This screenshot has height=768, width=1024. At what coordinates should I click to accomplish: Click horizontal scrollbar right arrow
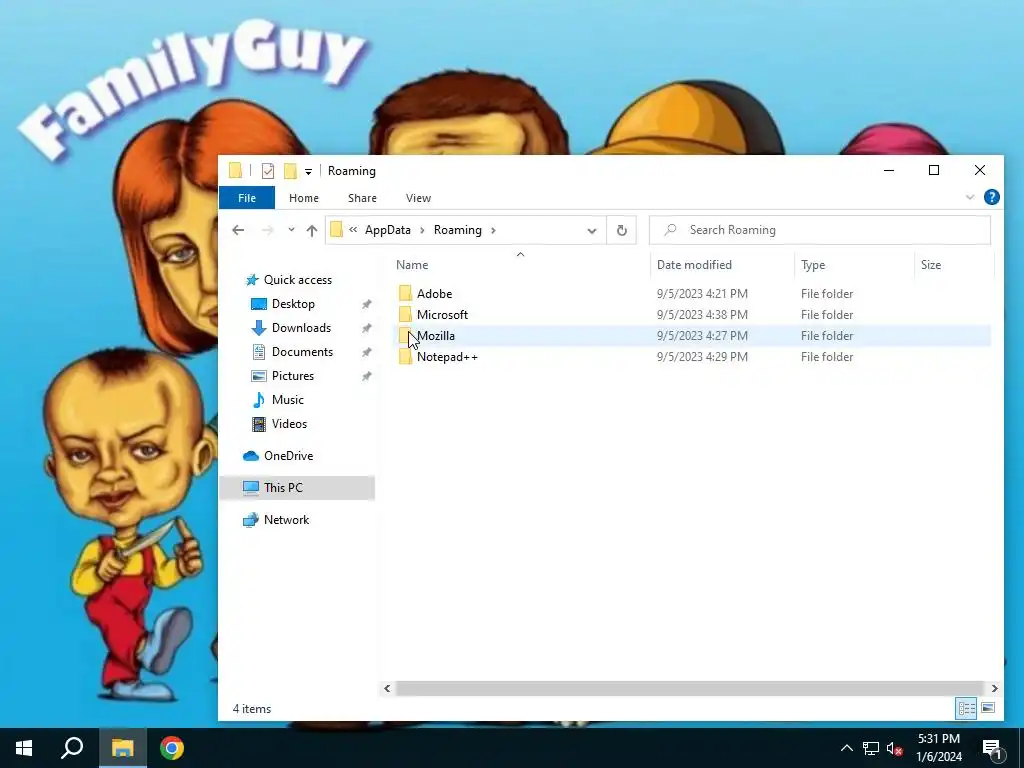click(994, 688)
